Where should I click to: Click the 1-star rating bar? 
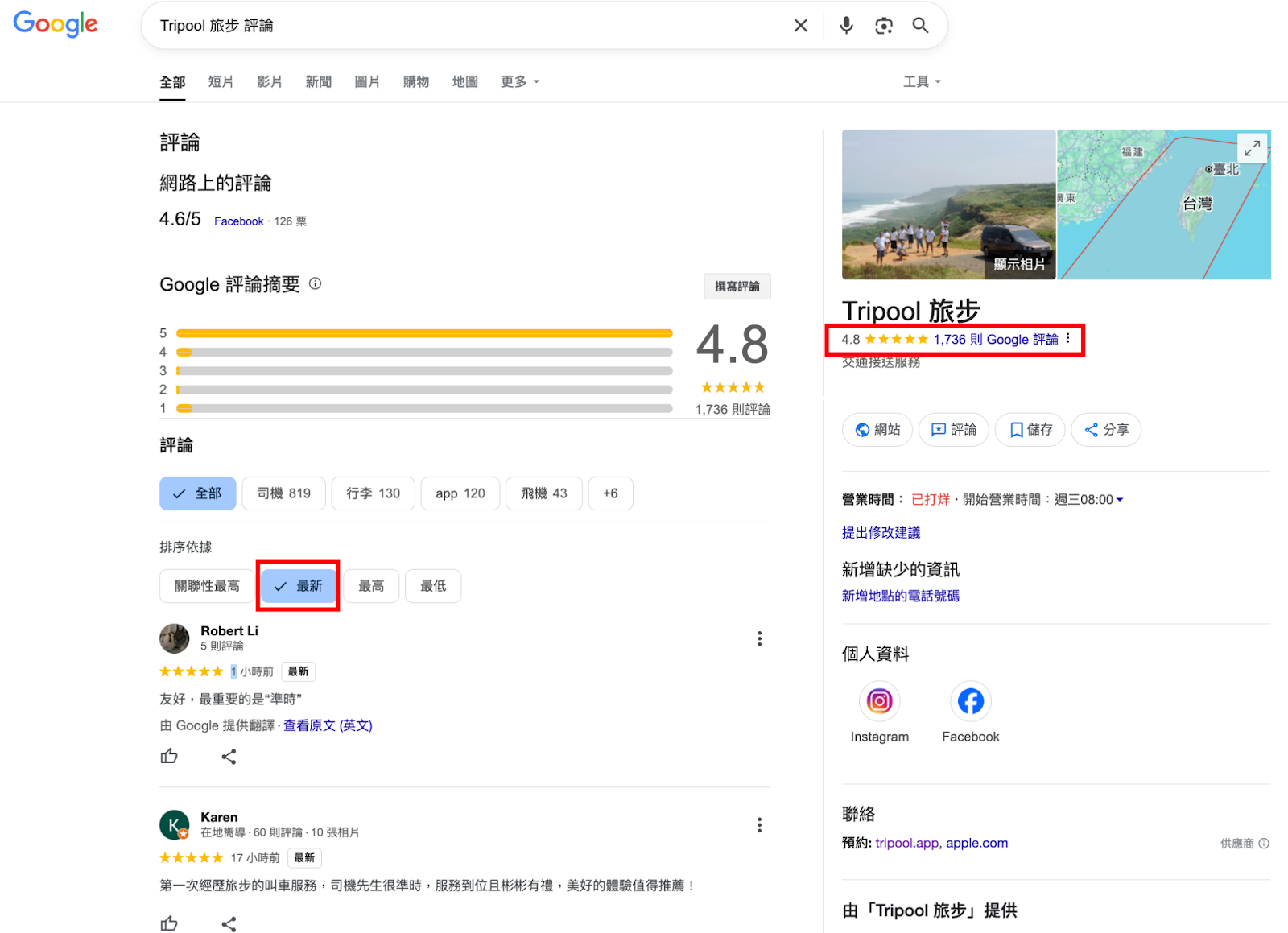point(424,408)
